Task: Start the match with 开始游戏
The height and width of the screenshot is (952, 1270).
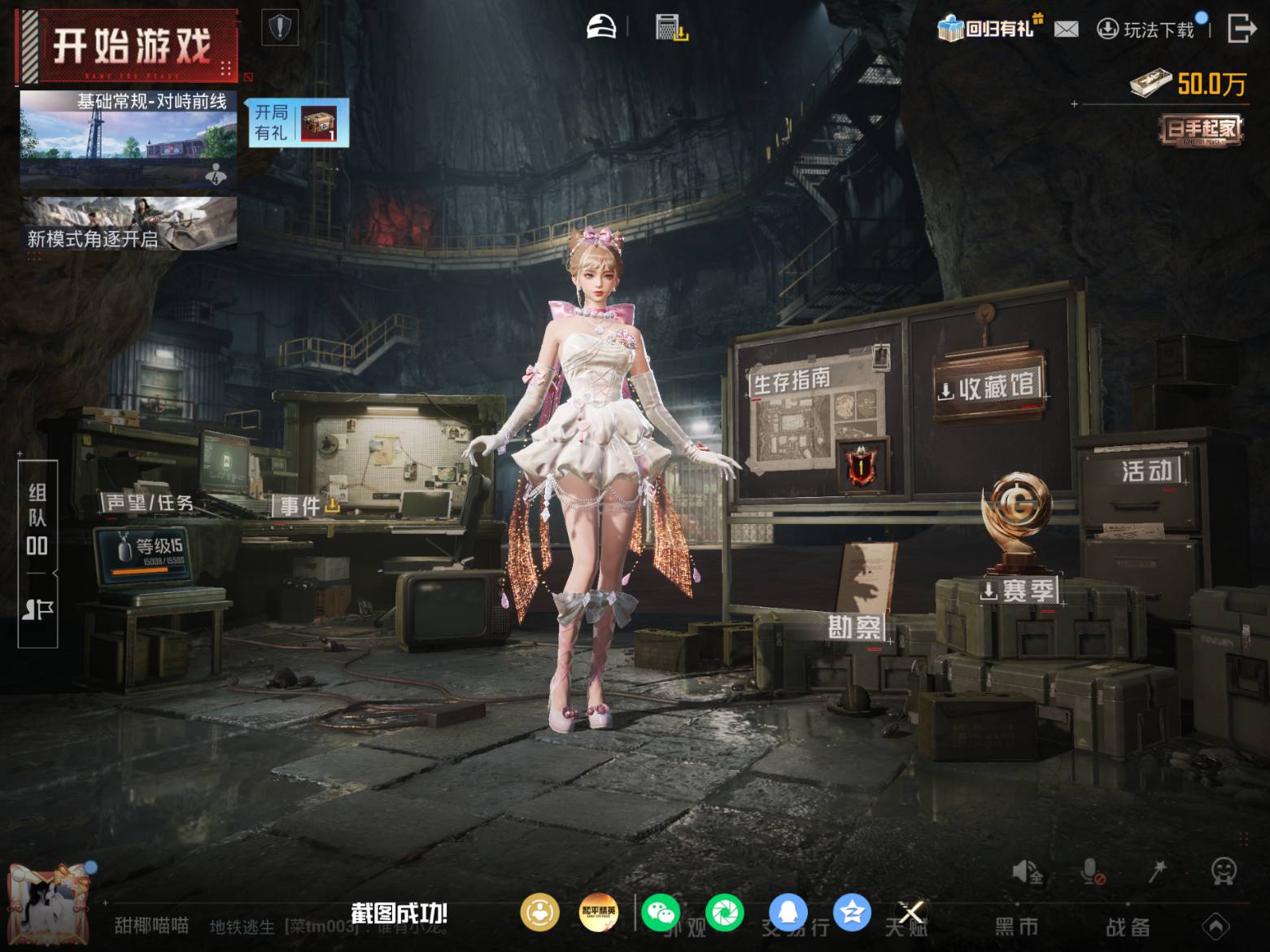Action: point(127,46)
